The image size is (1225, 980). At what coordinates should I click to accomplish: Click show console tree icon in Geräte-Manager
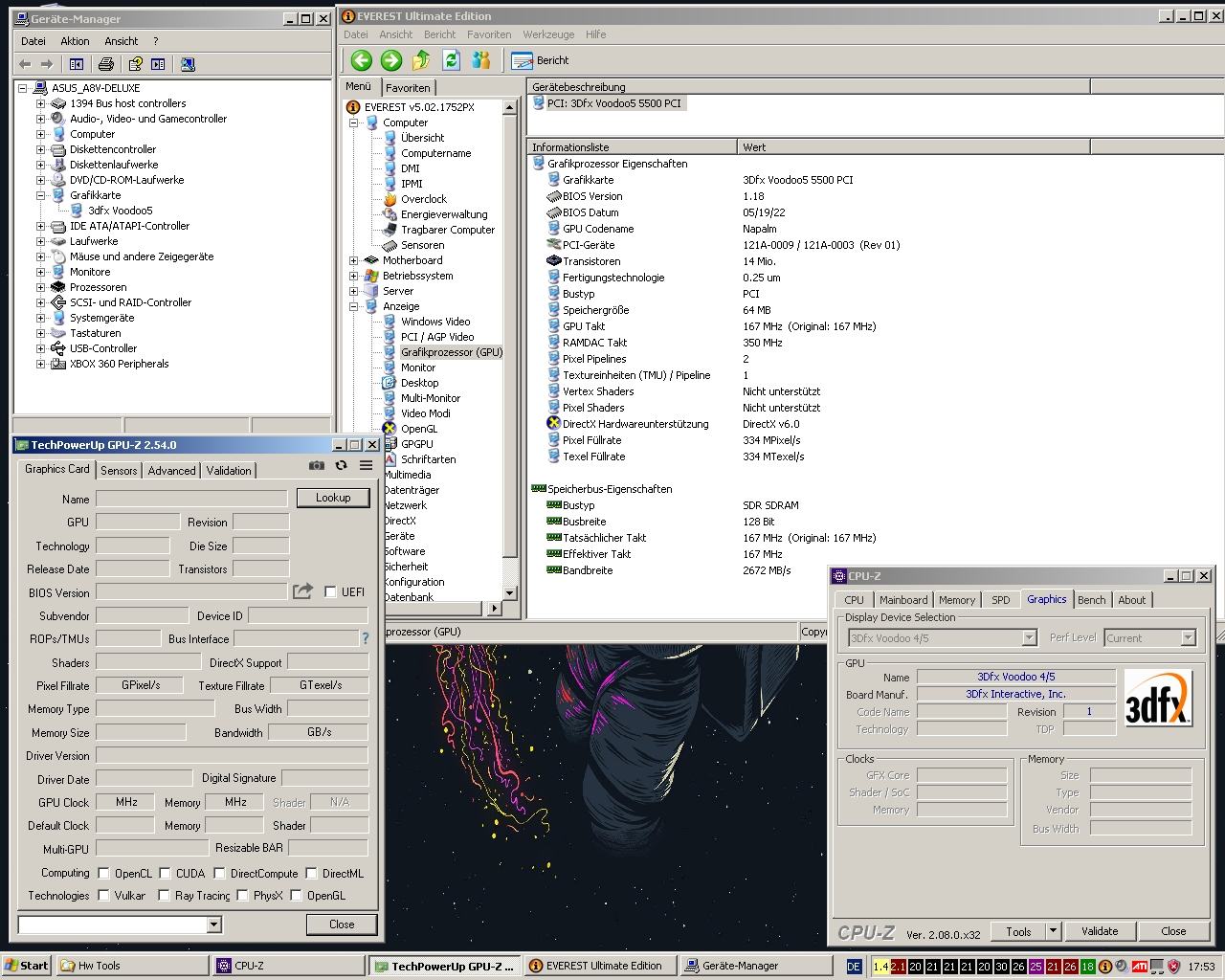pos(76,64)
